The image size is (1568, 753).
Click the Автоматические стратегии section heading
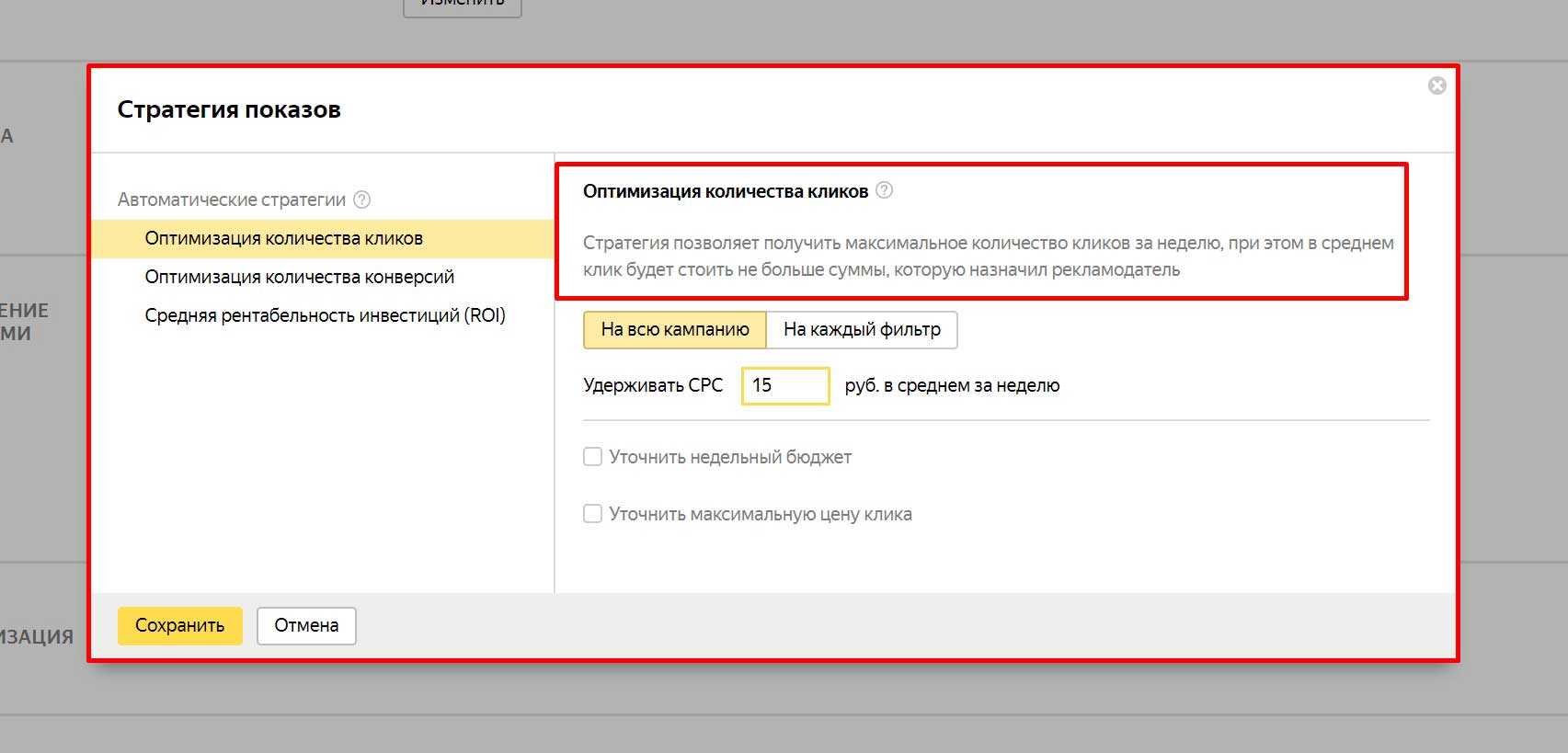coord(231,200)
